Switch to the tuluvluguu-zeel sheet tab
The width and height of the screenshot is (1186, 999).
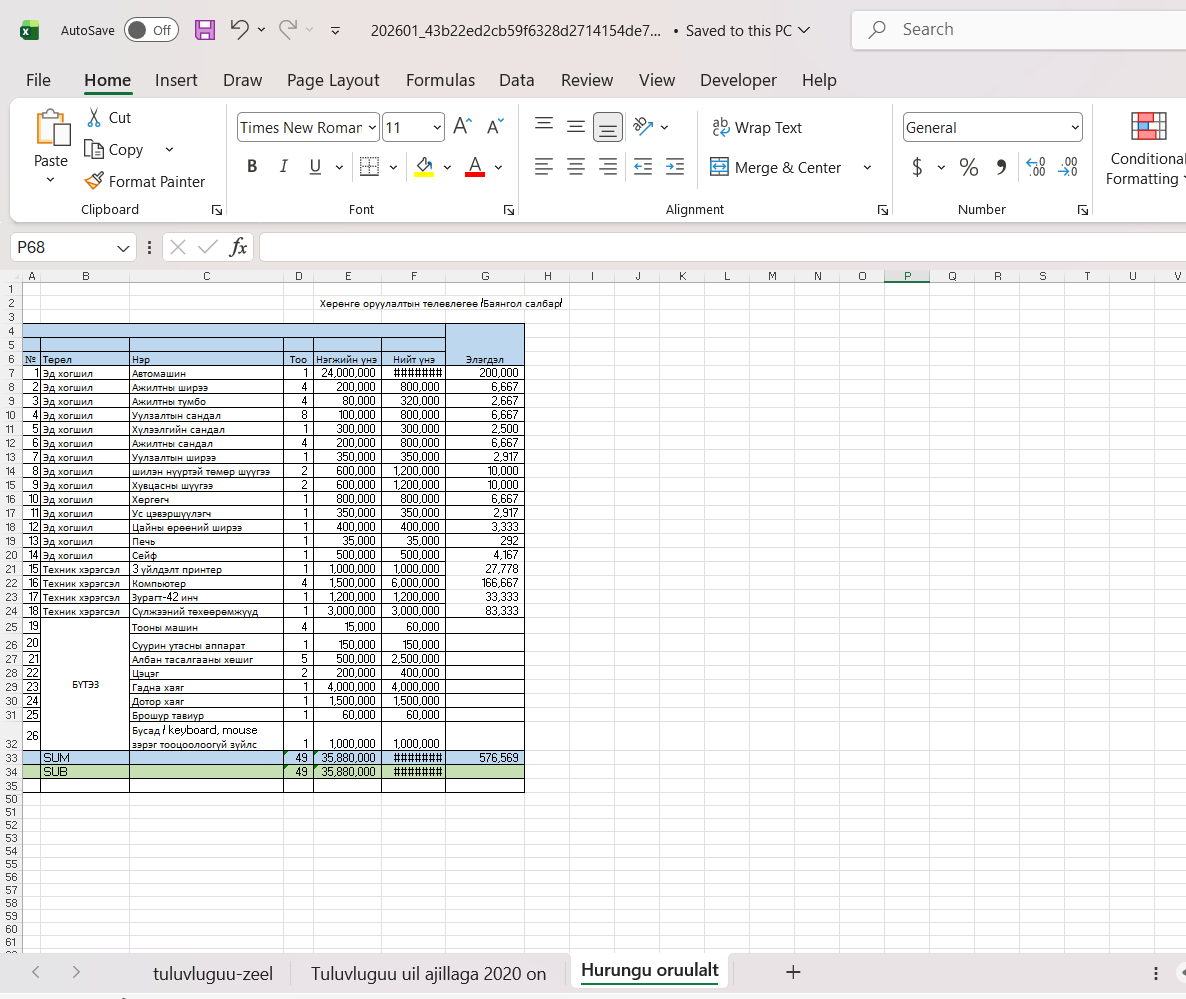pyautogui.click(x=213, y=973)
